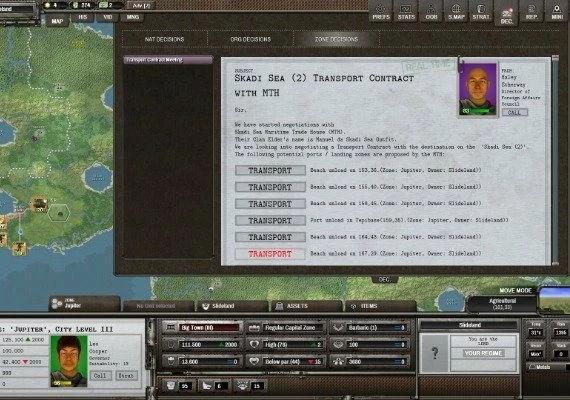The height and width of the screenshot is (400, 570).
Task: Click the governor's portrait
Action: tap(69, 361)
